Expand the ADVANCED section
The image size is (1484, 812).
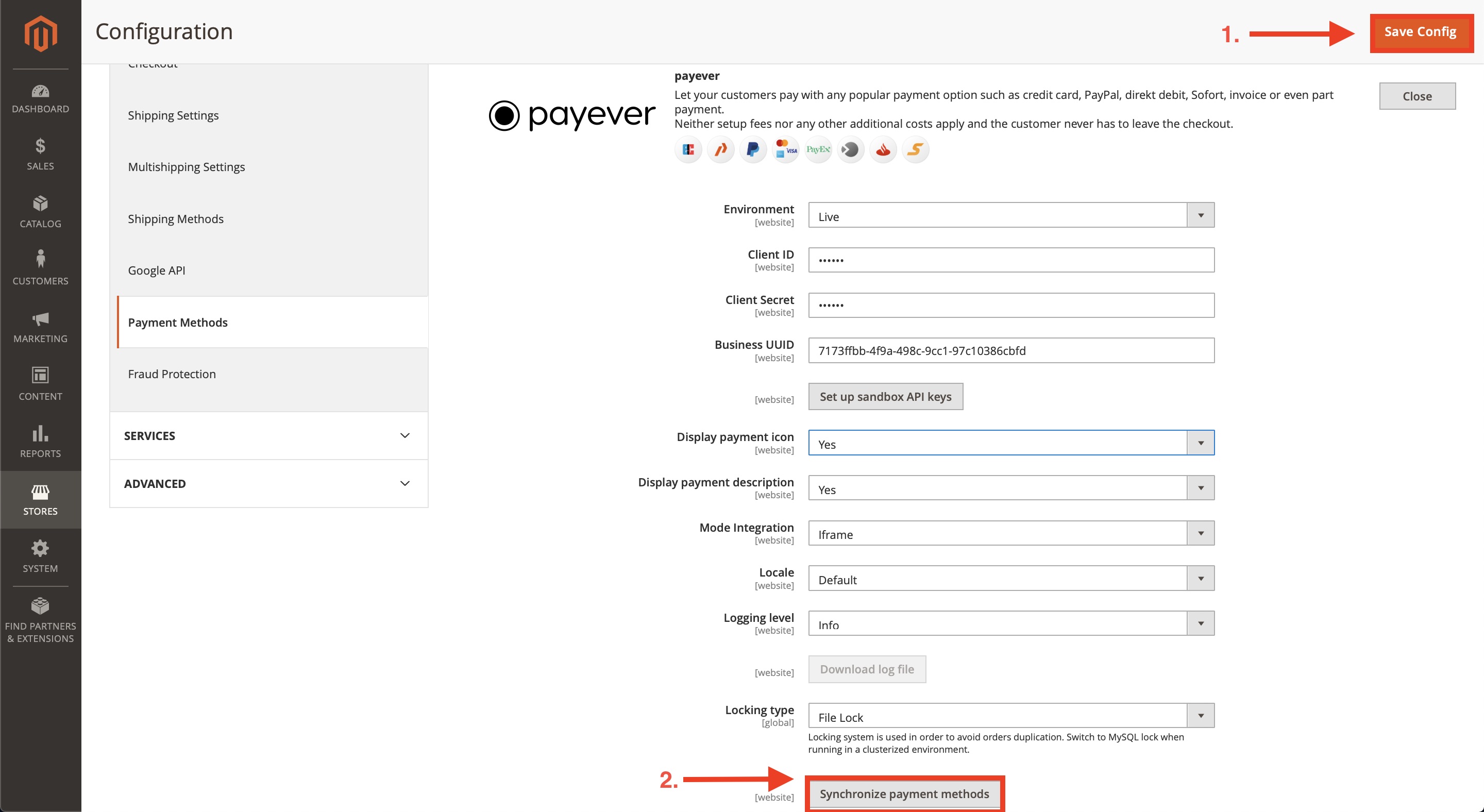tap(268, 484)
